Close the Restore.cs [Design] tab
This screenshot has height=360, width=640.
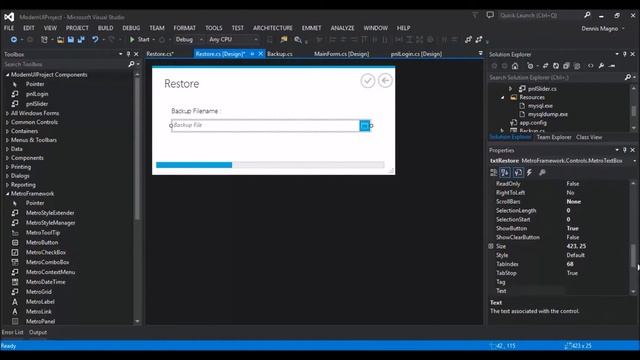click(261, 54)
